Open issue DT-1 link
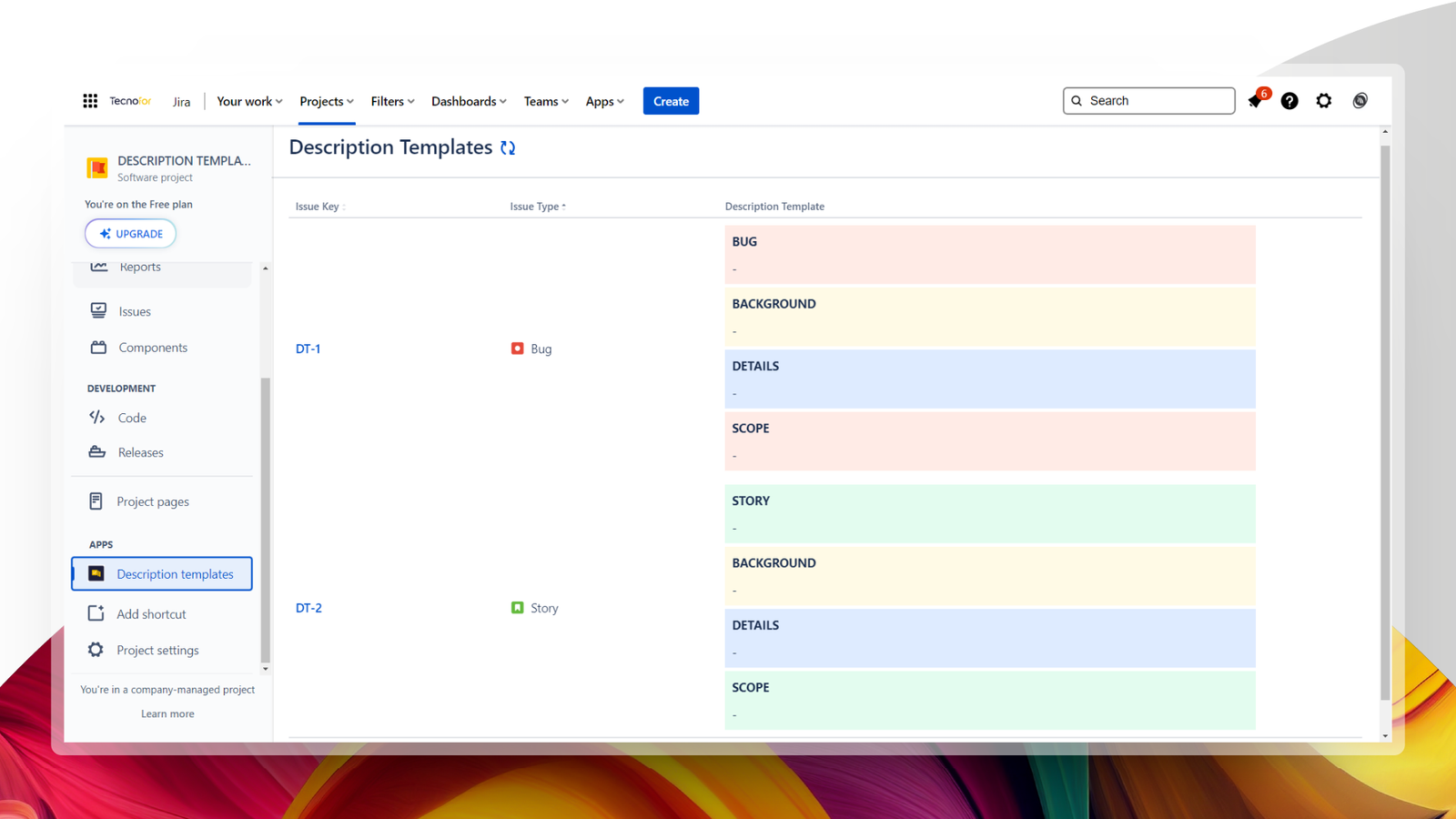Image resolution: width=1456 pixels, height=819 pixels. [x=308, y=349]
